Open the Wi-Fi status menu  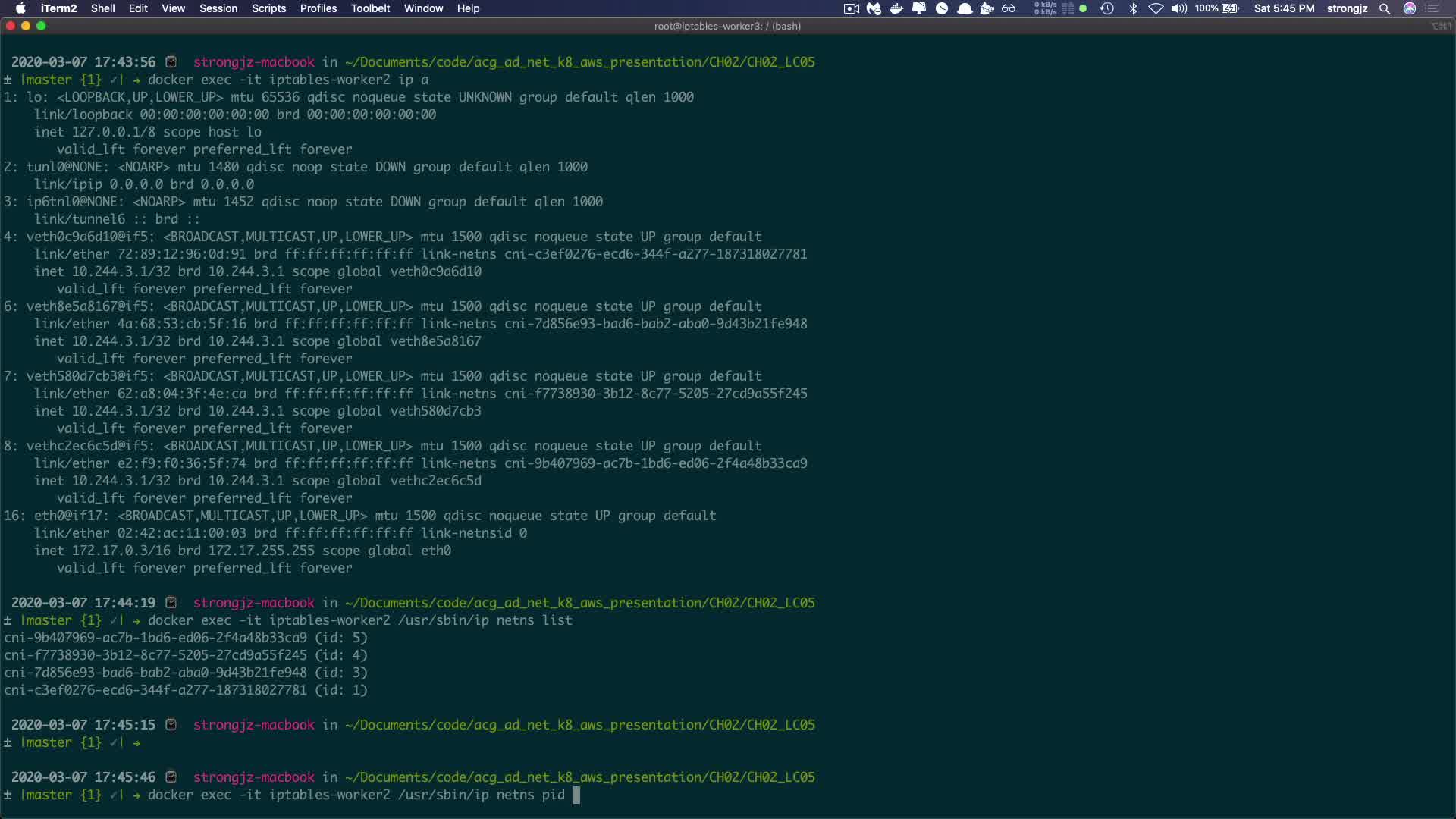tap(1156, 8)
